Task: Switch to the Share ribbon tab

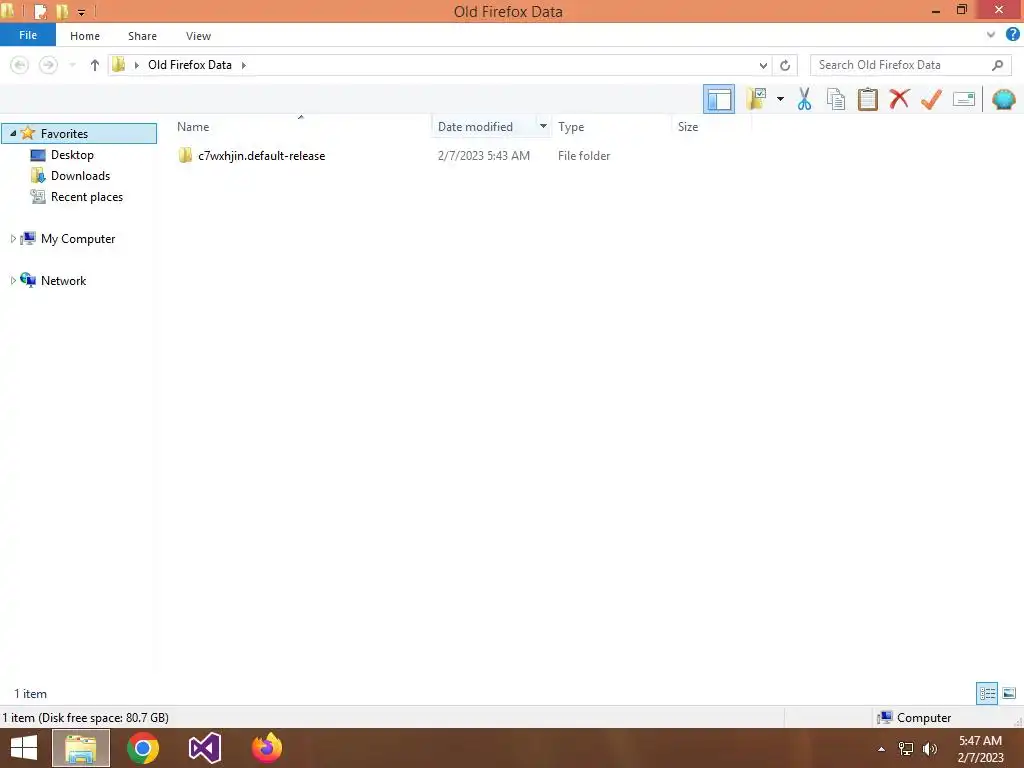Action: pyautogui.click(x=142, y=36)
